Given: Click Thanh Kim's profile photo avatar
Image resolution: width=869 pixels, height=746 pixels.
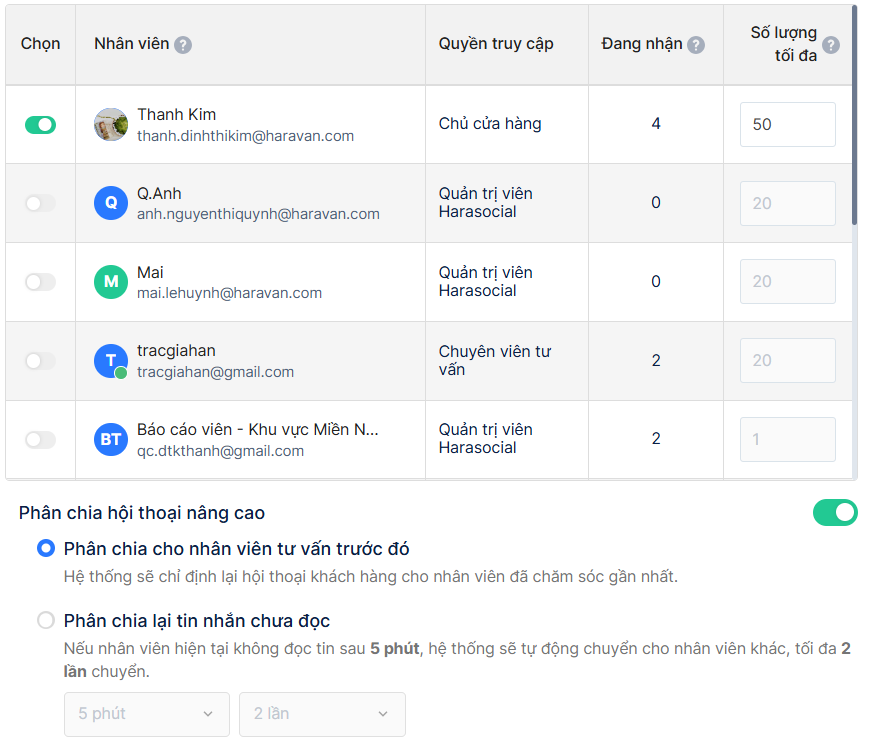Looking at the screenshot, I should 111,124.
